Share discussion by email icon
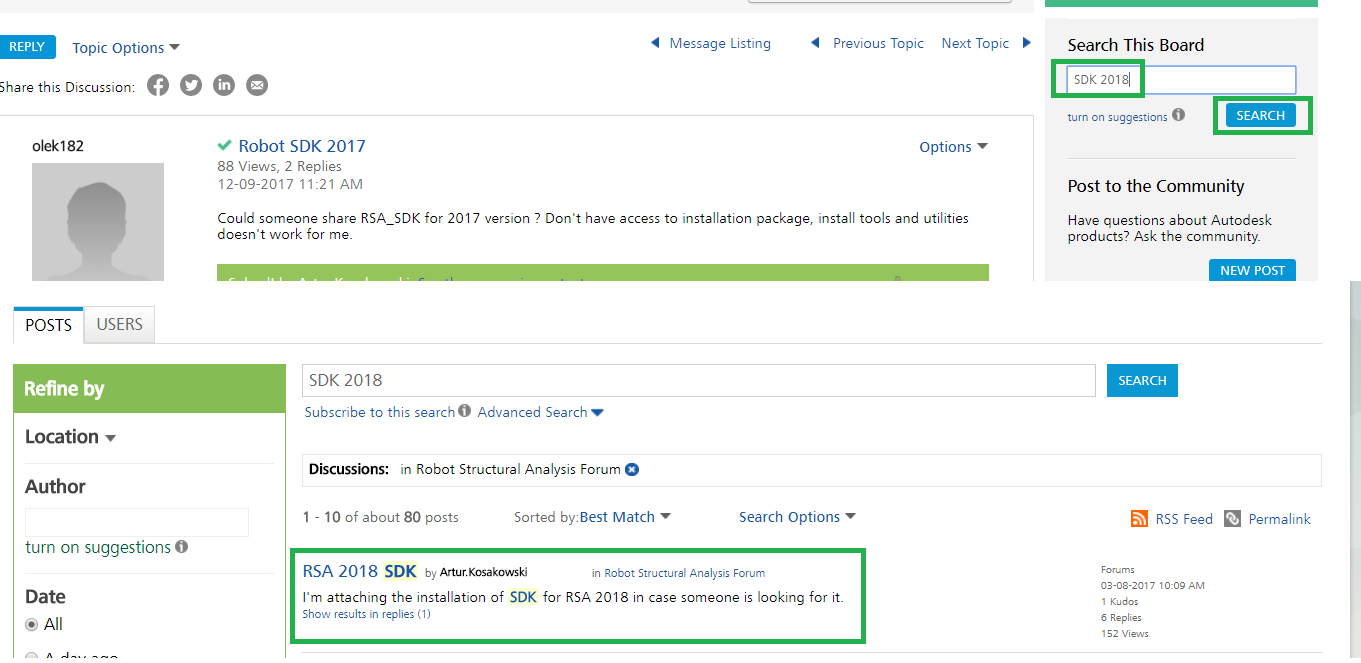 point(257,86)
